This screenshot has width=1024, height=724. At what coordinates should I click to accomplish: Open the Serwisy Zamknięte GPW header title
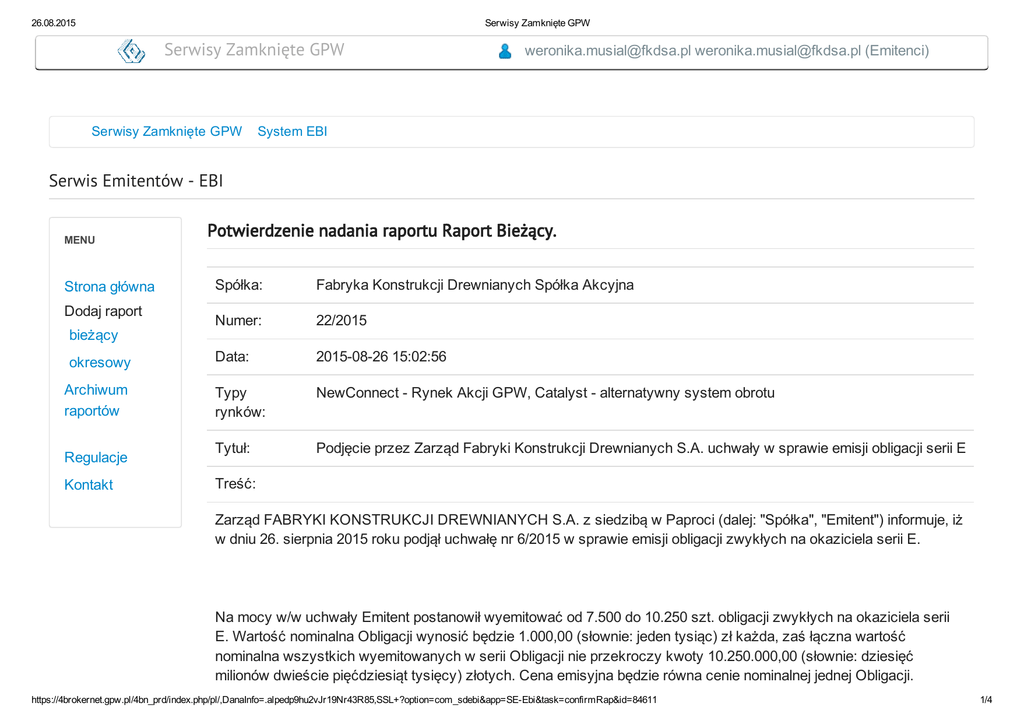[254, 50]
